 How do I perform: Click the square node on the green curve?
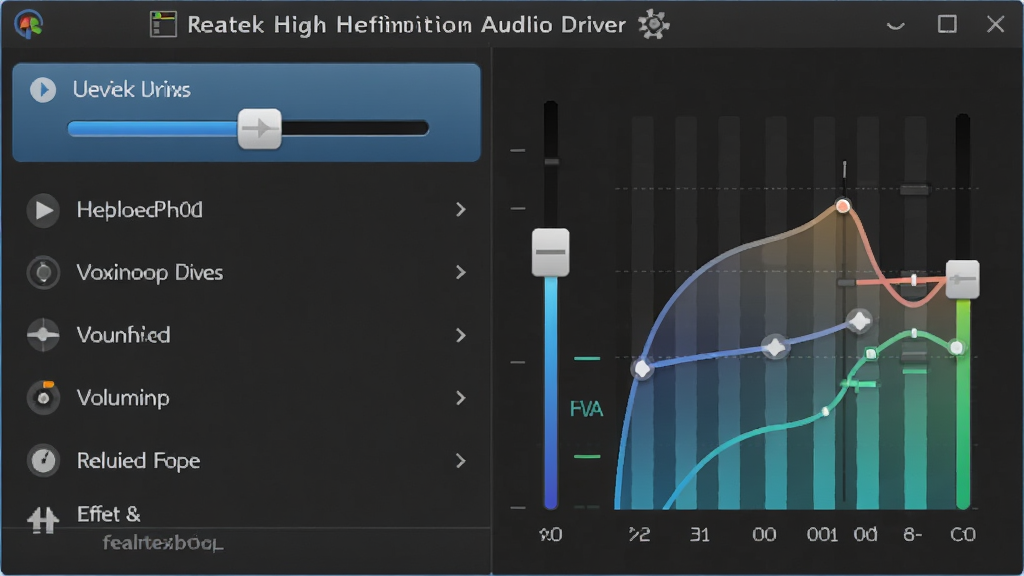[x=871, y=354]
